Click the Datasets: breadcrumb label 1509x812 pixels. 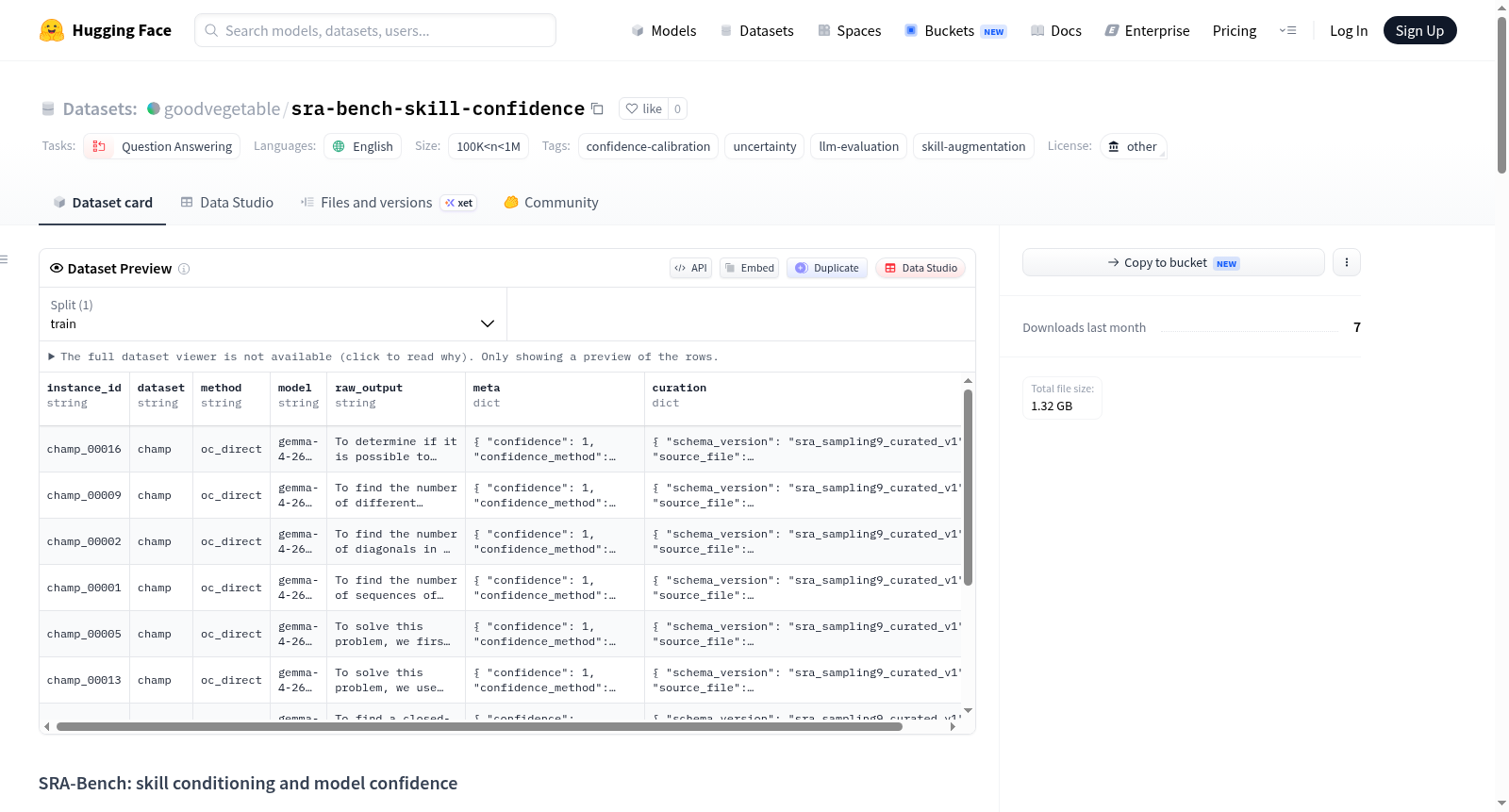[100, 108]
